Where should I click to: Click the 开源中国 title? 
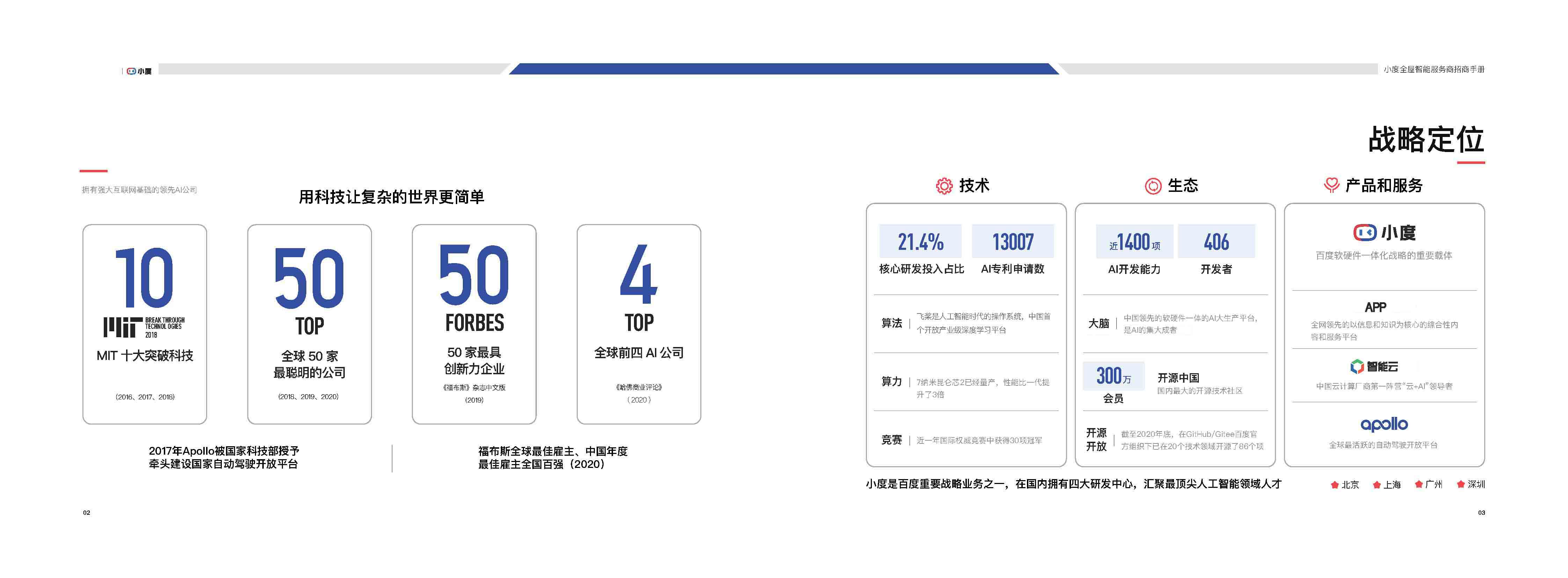1179,378
